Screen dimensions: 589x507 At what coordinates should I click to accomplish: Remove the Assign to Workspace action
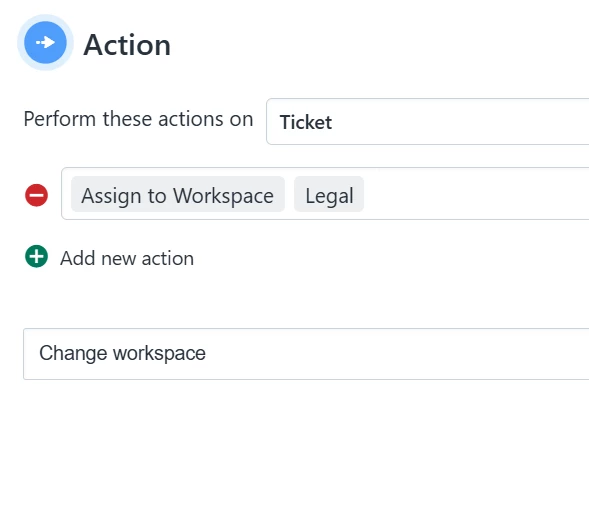(36, 195)
